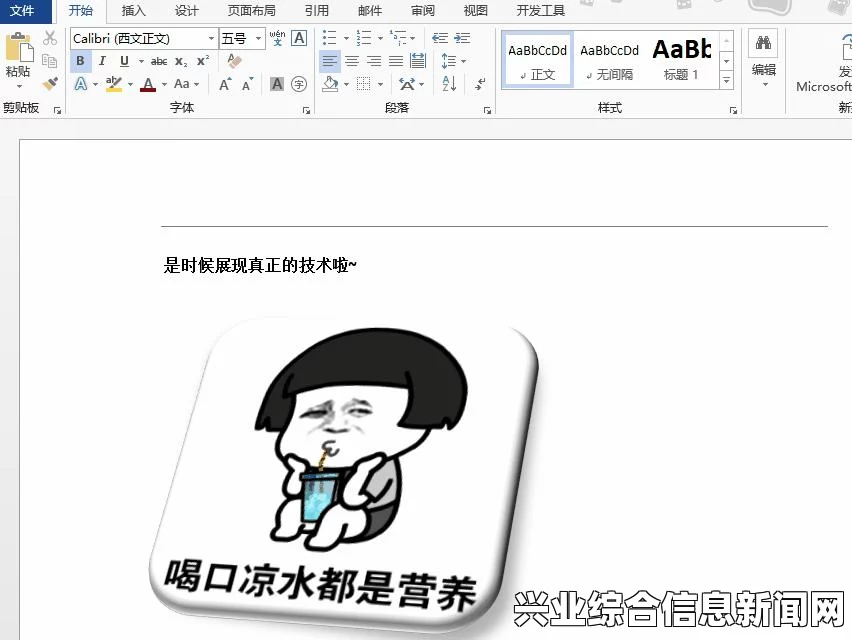This screenshot has width=852, height=640.
Task: Apply dark red font color
Action: coord(148,84)
